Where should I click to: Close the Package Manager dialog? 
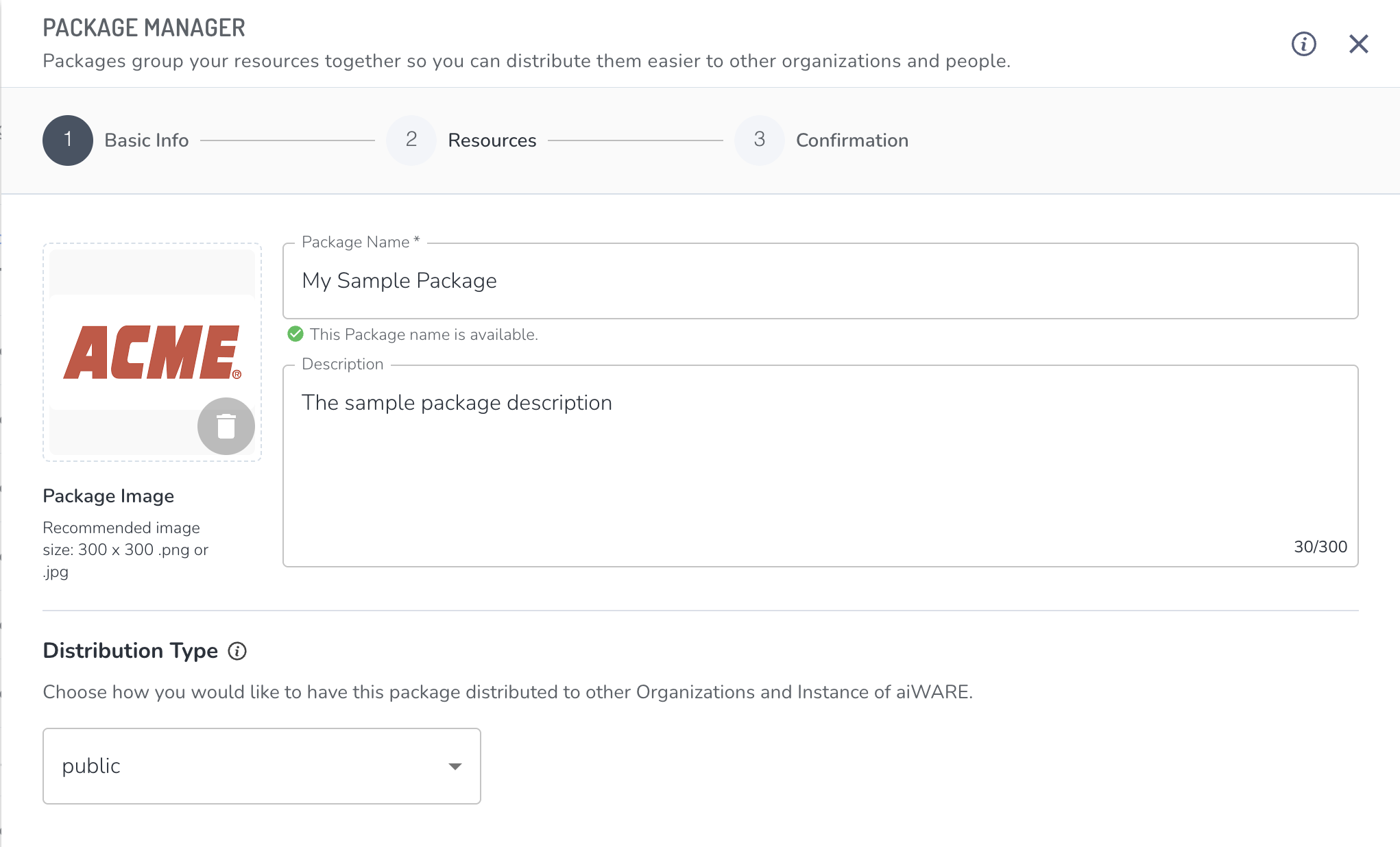tap(1358, 44)
